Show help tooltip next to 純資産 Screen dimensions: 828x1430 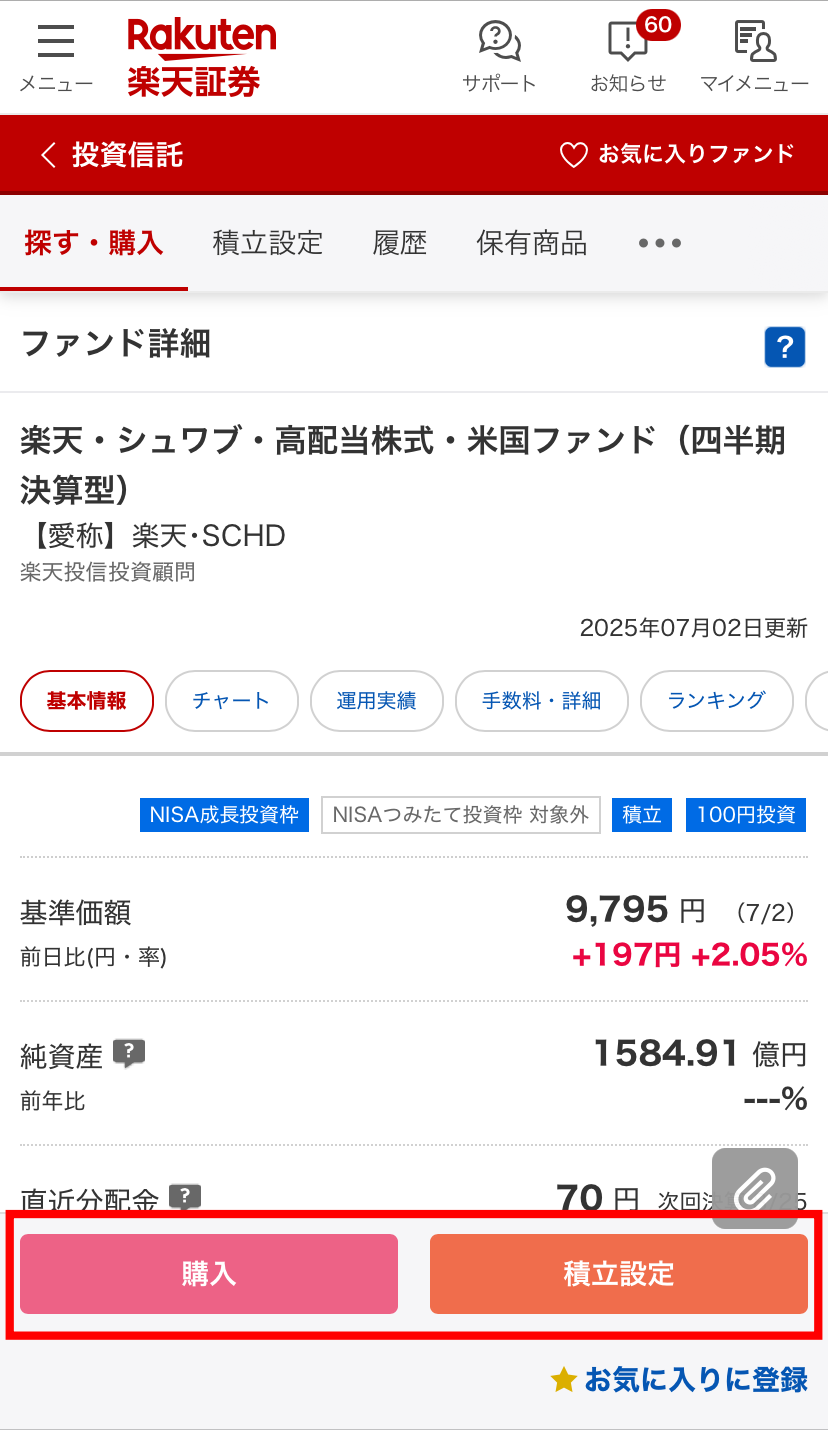(x=129, y=1053)
